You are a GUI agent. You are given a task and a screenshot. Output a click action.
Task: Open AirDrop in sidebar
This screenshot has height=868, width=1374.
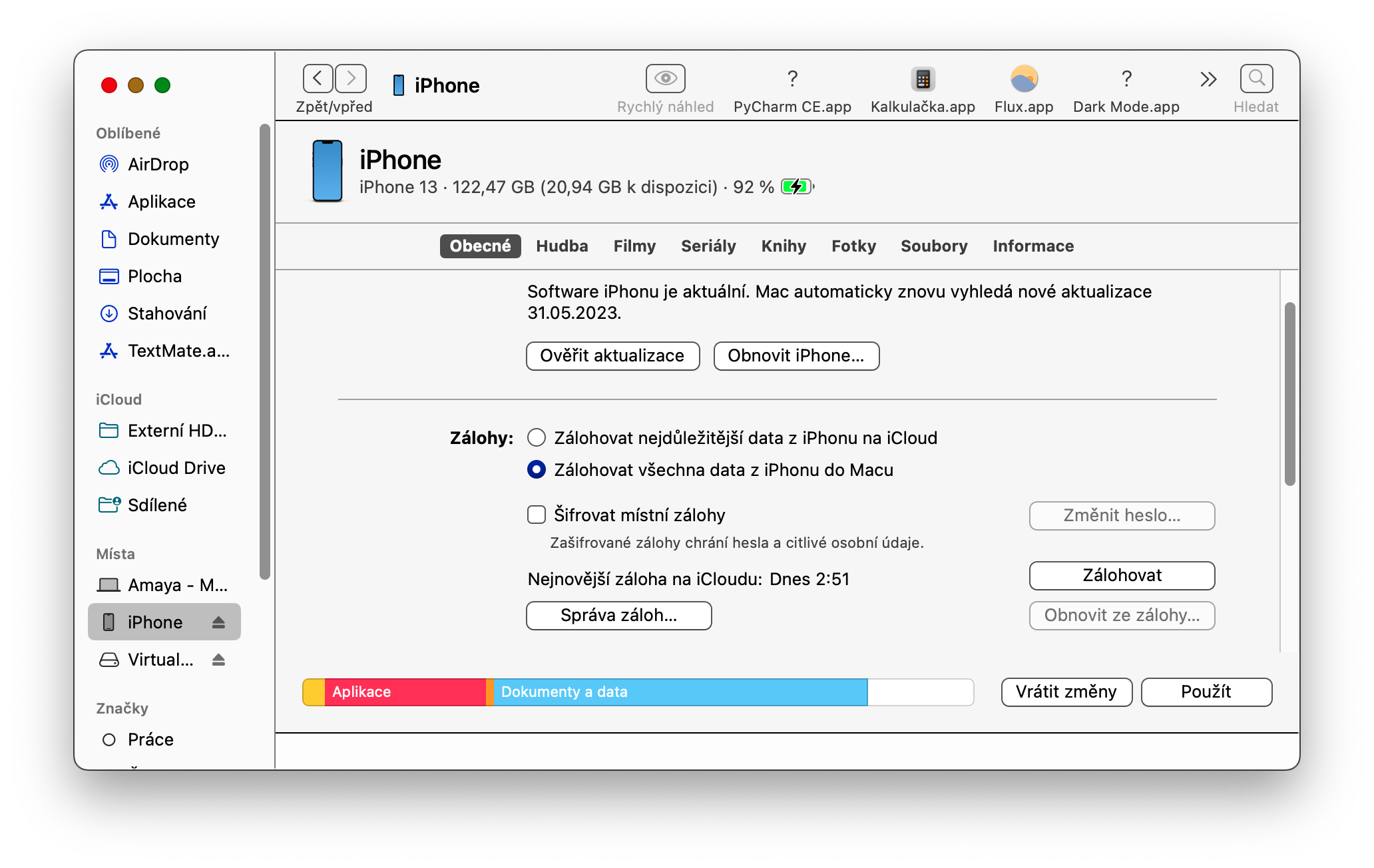(158, 164)
